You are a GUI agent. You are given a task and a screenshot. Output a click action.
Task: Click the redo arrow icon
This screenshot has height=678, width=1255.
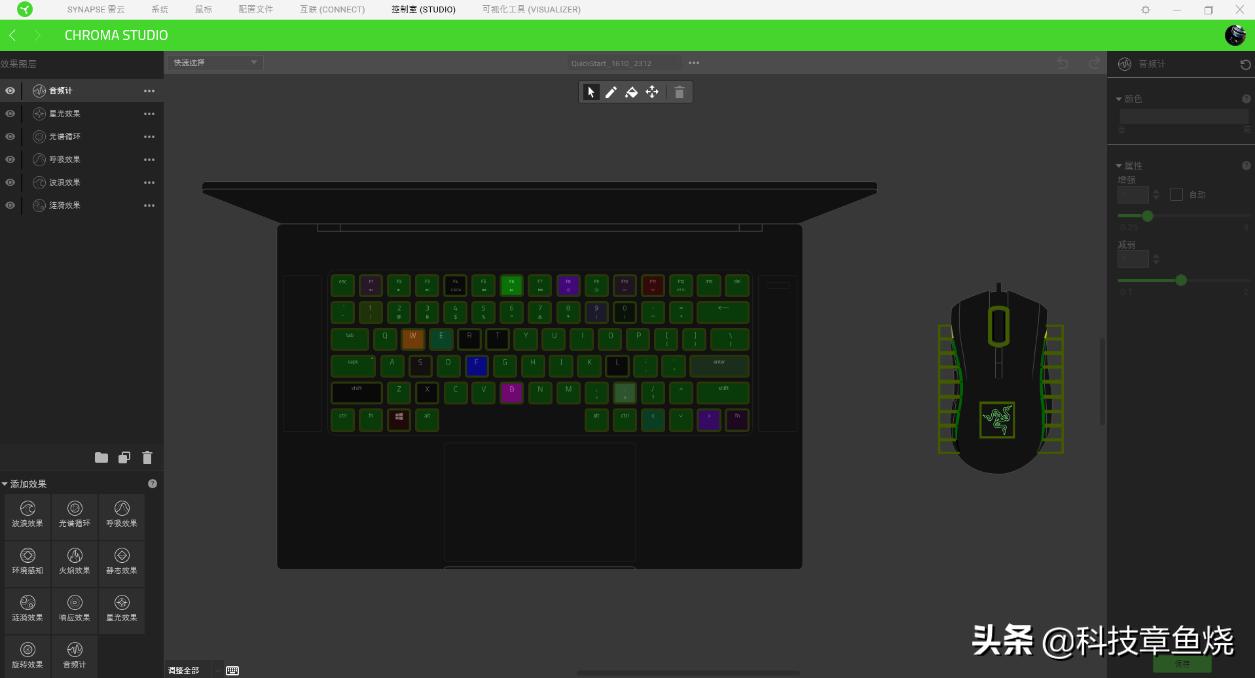pyautogui.click(x=1095, y=63)
